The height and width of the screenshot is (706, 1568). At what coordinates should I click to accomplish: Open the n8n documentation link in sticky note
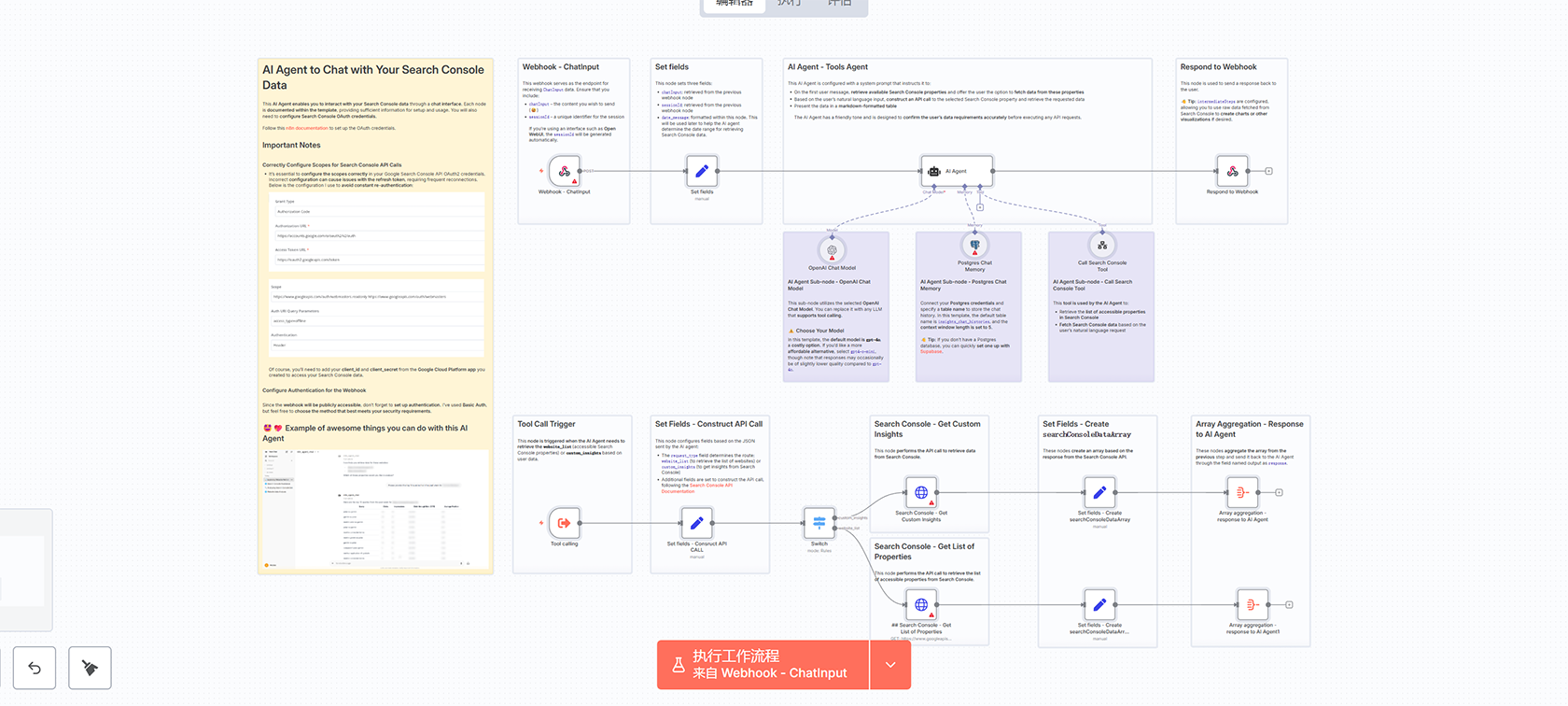[x=307, y=128]
